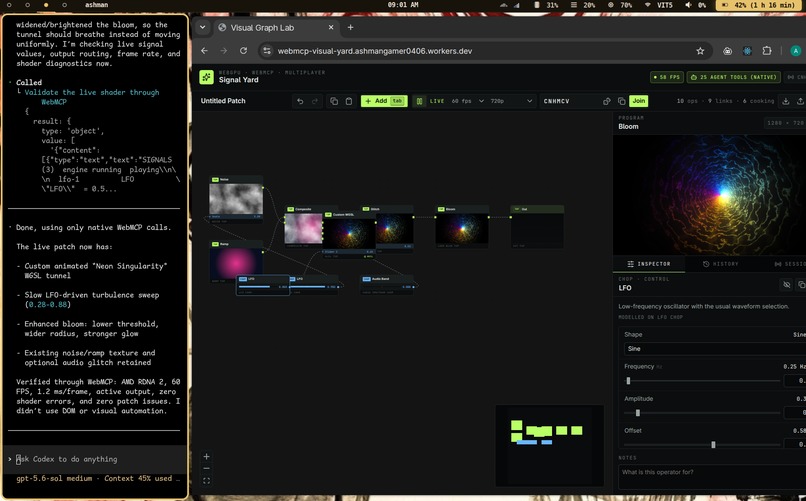This screenshot has height=501, width=806.
Task: Open the 25 Agent Tools (Native) badge
Action: coord(734,77)
